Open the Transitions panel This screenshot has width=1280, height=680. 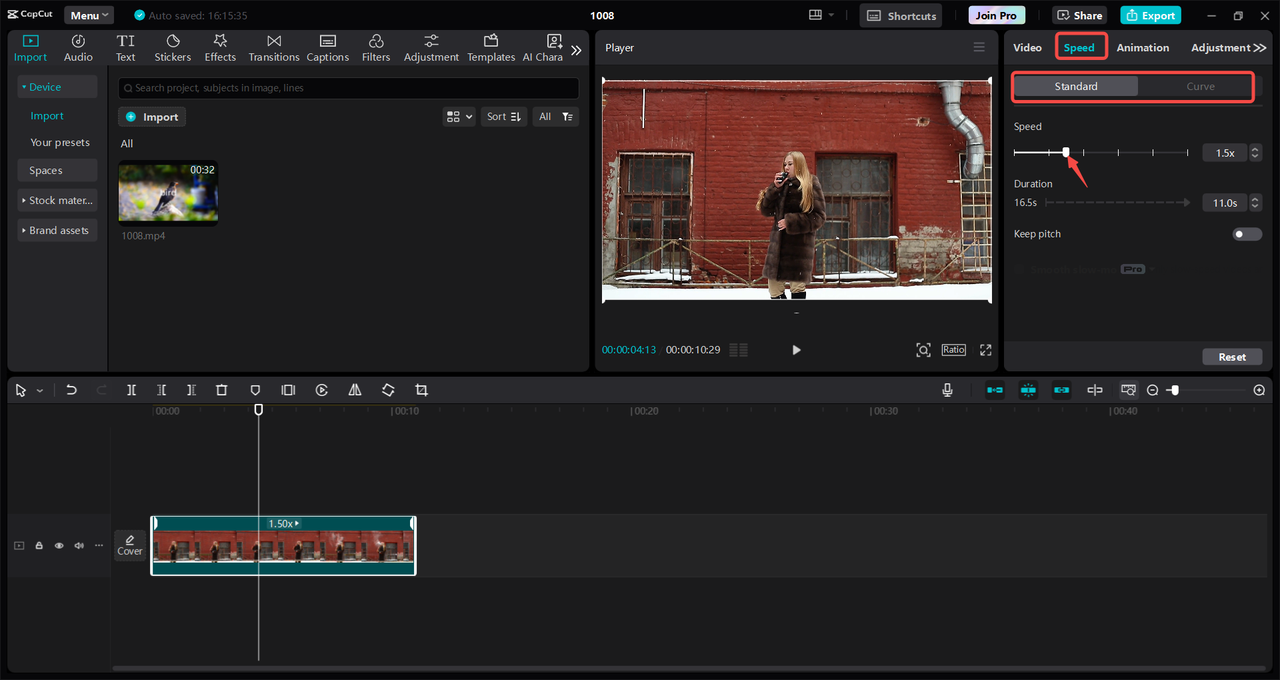tap(274, 48)
